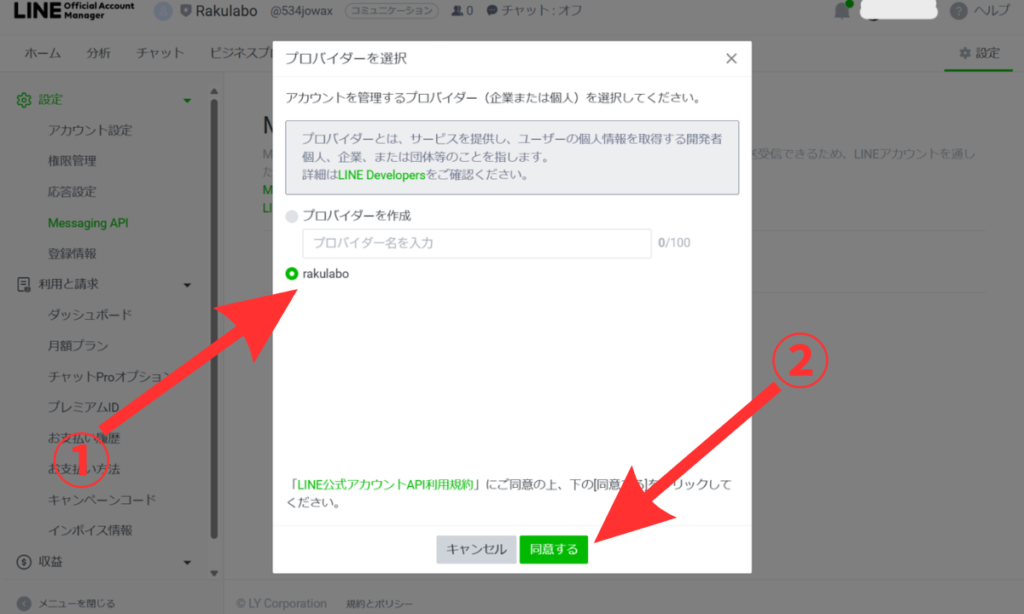
Task: Click the shield badge next to Rakulabo
Action: (x=185, y=11)
